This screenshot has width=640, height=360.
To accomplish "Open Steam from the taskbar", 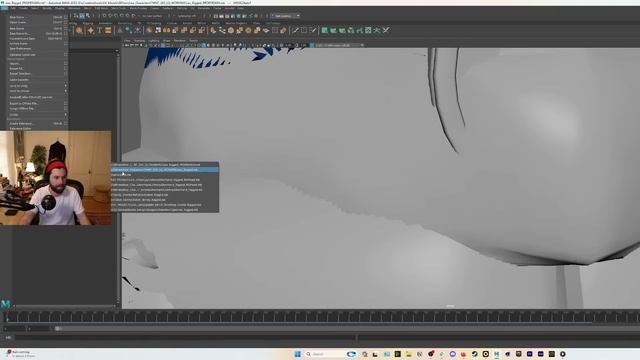I will tap(474, 354).
